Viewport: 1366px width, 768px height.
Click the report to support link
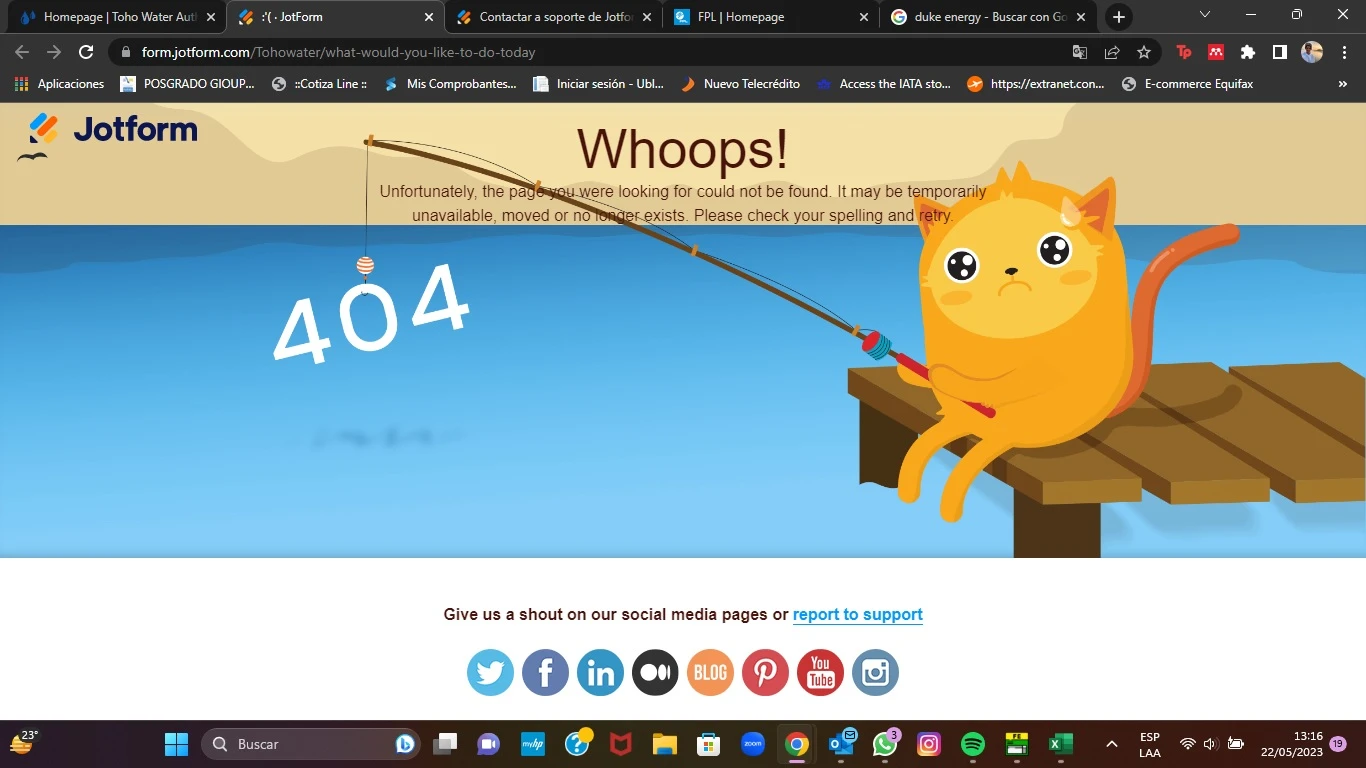[x=857, y=614]
